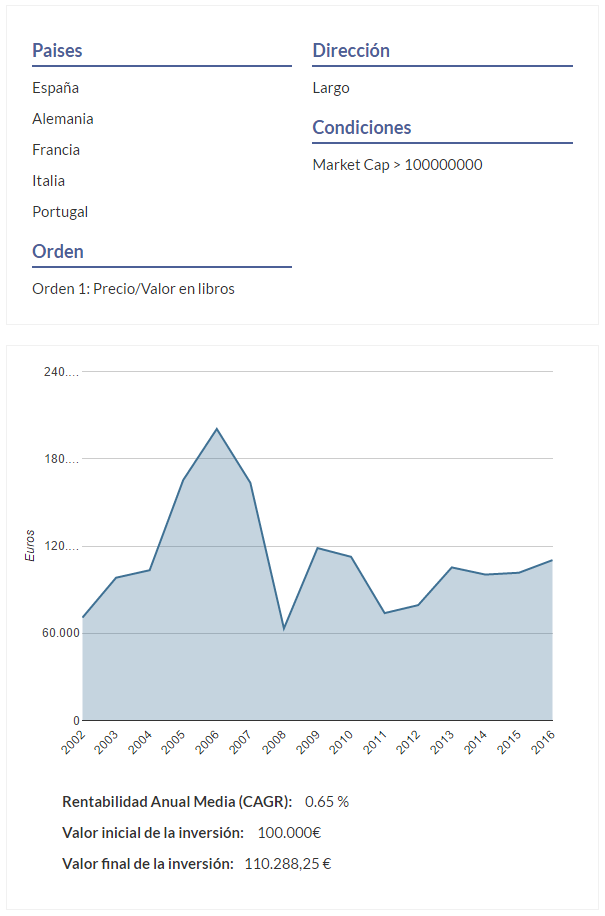Click the Paises section heading

click(x=57, y=51)
